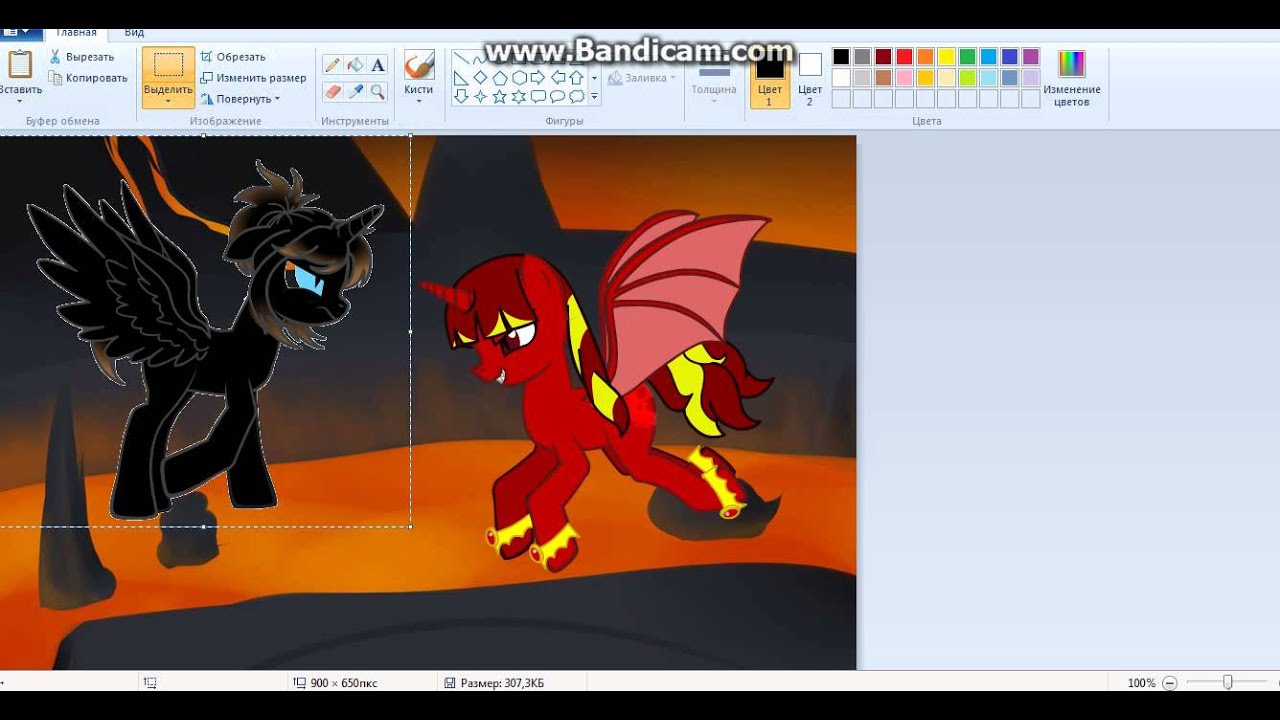This screenshot has height=720, width=1280.
Task: Activate Цвет 2 color slot
Action: click(x=810, y=80)
